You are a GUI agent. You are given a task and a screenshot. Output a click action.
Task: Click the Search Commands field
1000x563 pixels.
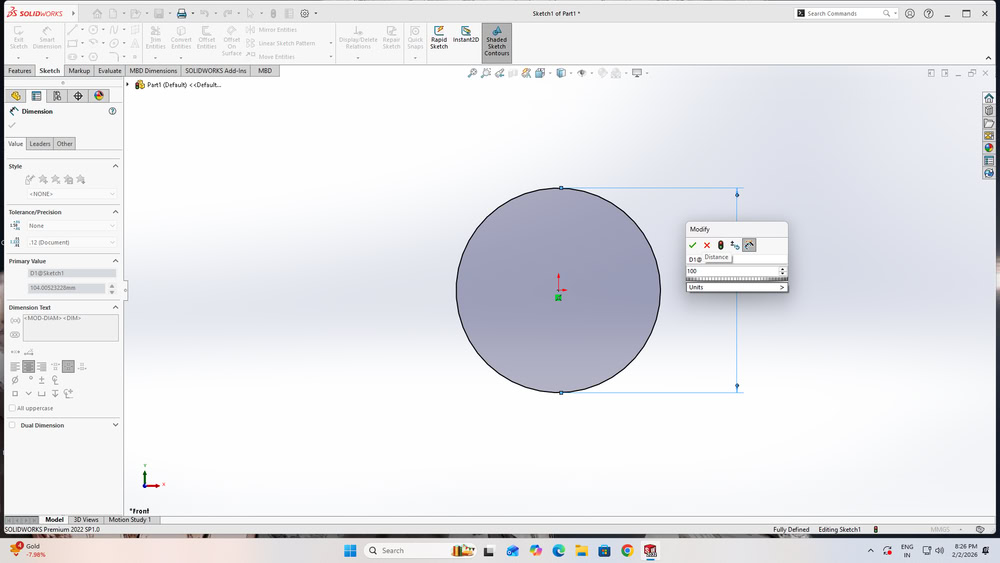pos(844,13)
